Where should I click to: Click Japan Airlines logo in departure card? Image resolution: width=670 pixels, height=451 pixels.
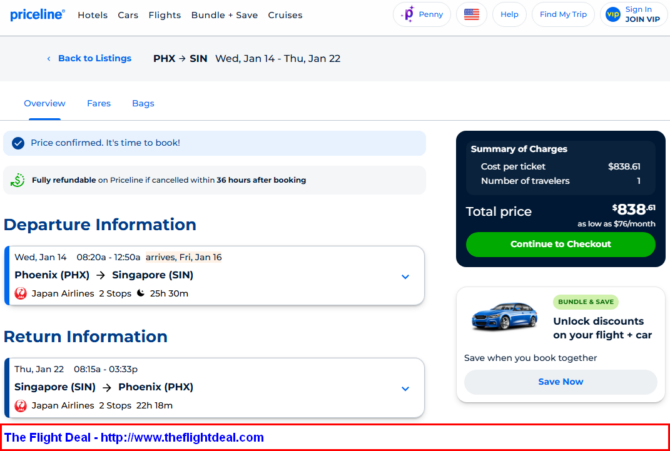[21, 294]
